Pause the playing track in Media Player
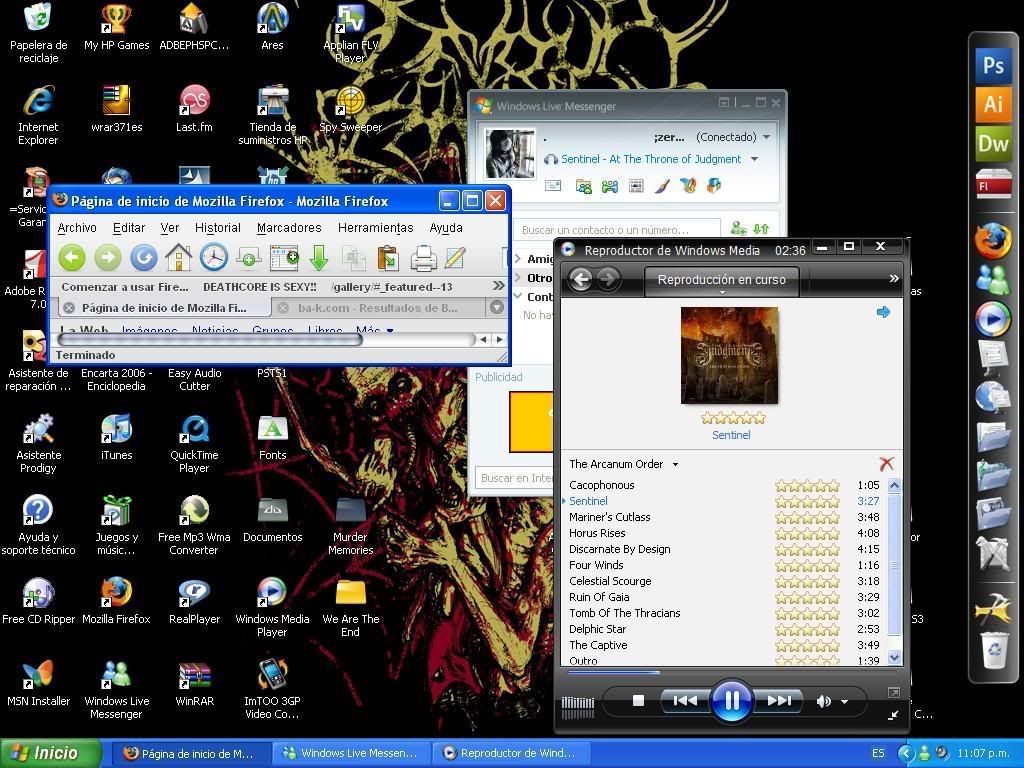 pos(731,701)
